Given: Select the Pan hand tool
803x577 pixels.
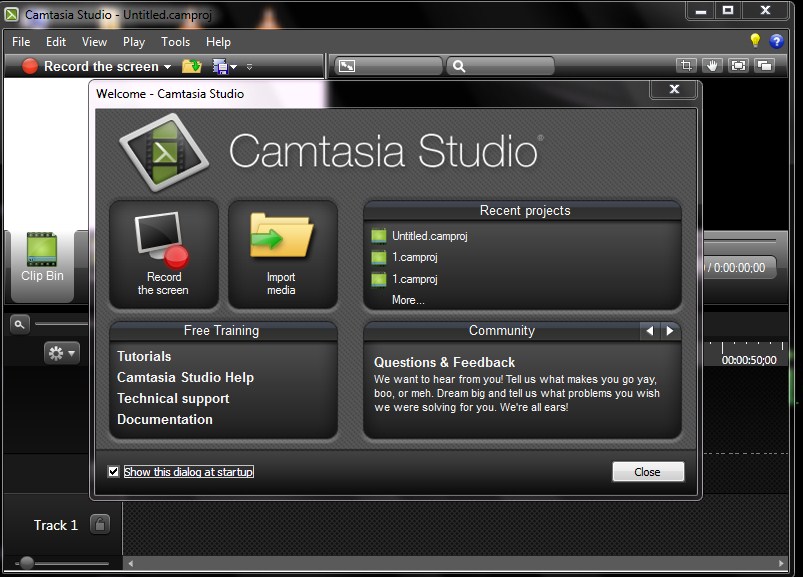Looking at the screenshot, I should (712, 66).
